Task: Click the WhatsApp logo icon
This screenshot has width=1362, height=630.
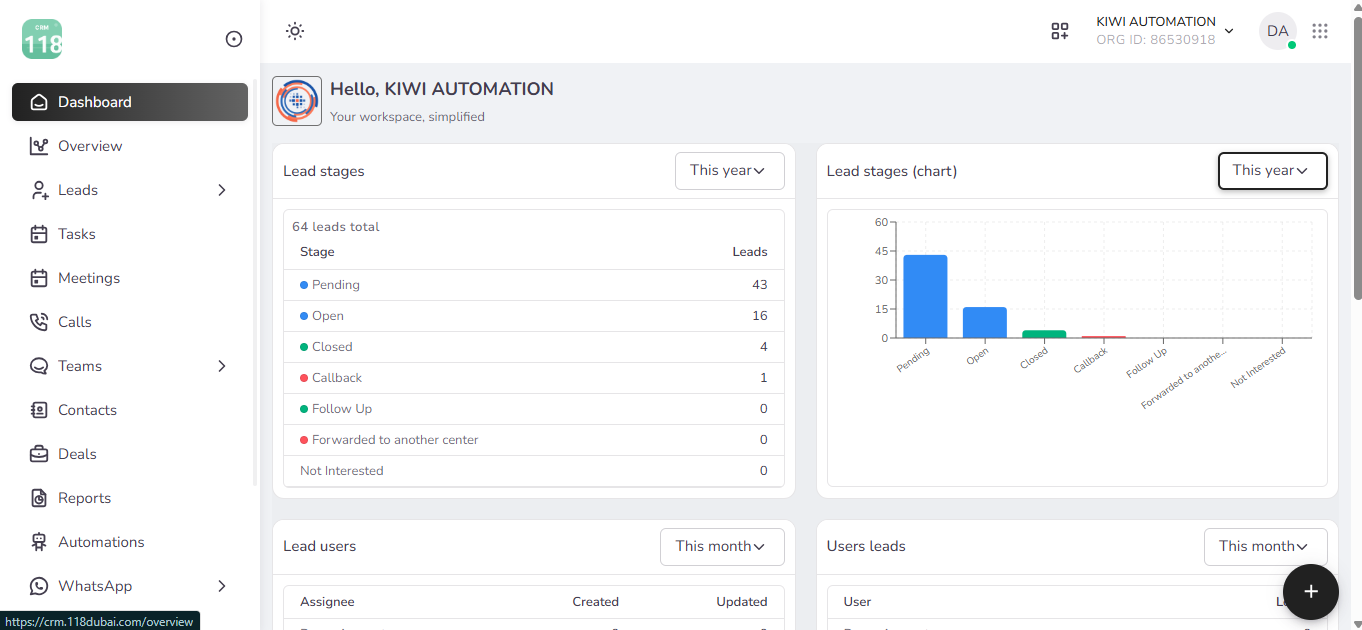Action: (39, 586)
